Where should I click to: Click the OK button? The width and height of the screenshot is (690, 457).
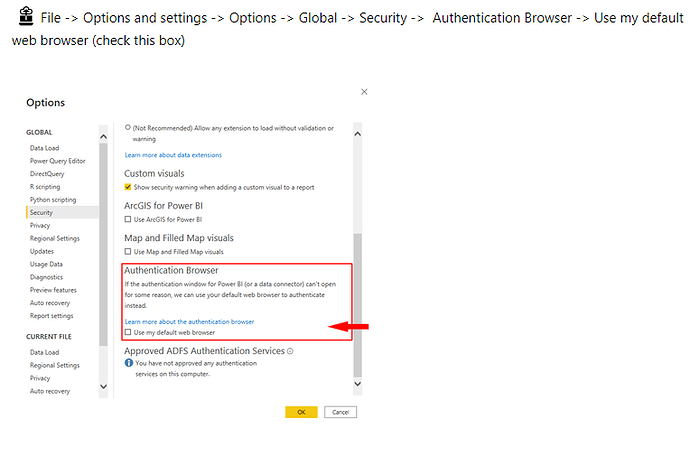coord(301,412)
